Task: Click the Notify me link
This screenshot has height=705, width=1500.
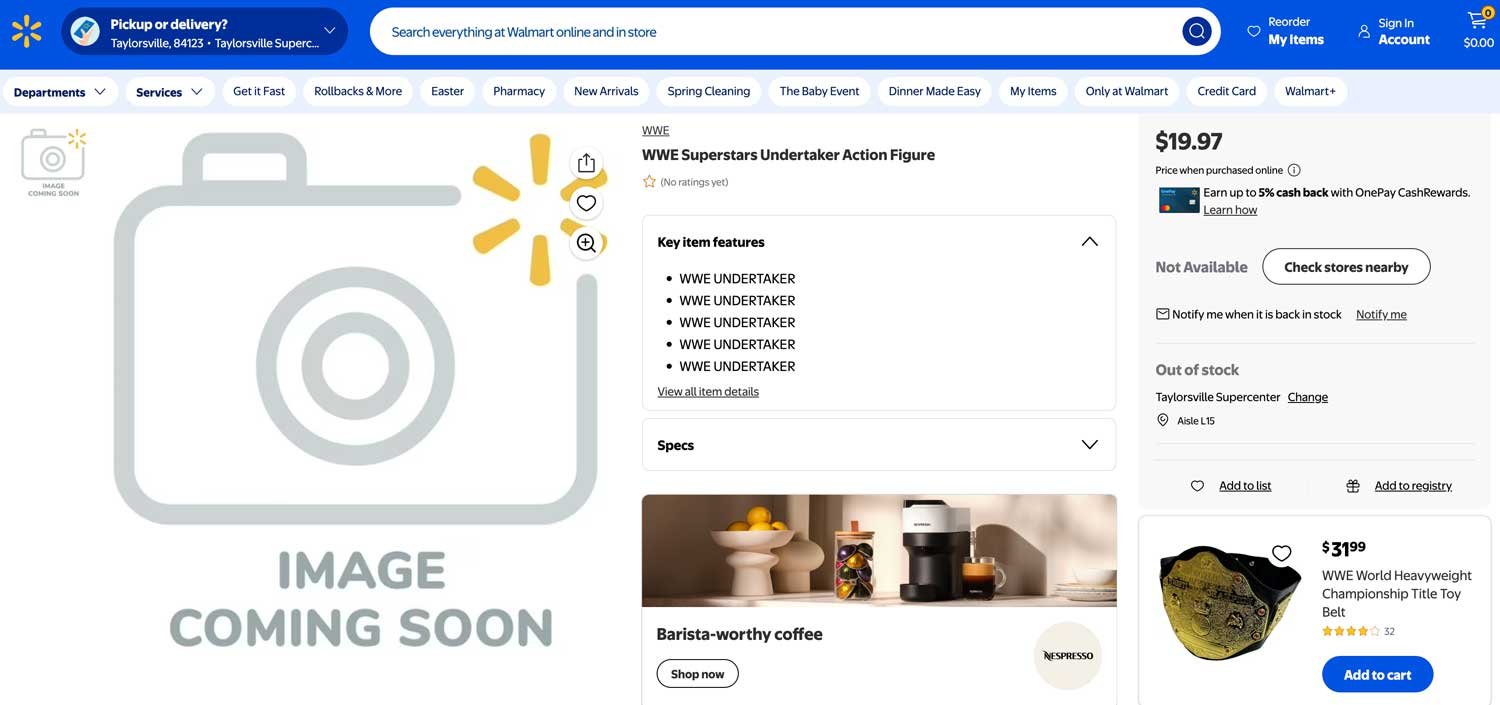Action: [1380, 314]
